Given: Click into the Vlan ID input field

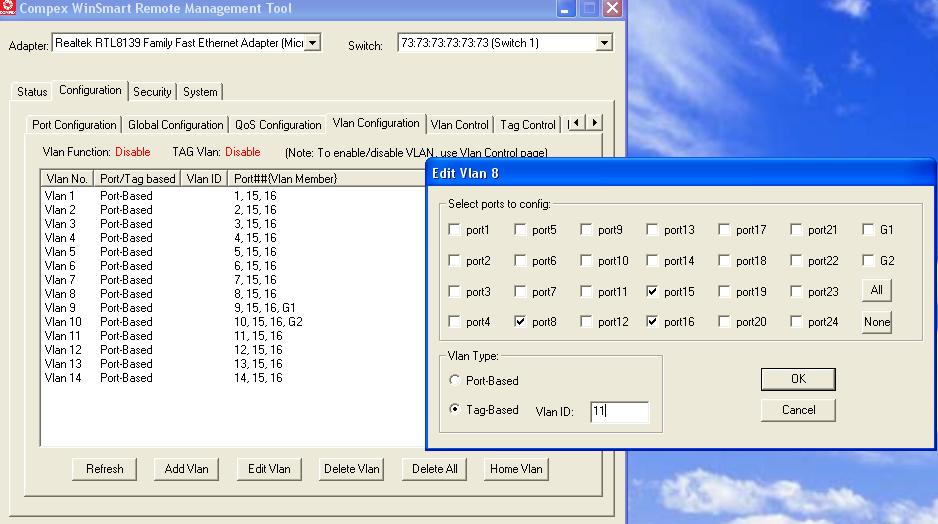Looking at the screenshot, I should pos(618,411).
